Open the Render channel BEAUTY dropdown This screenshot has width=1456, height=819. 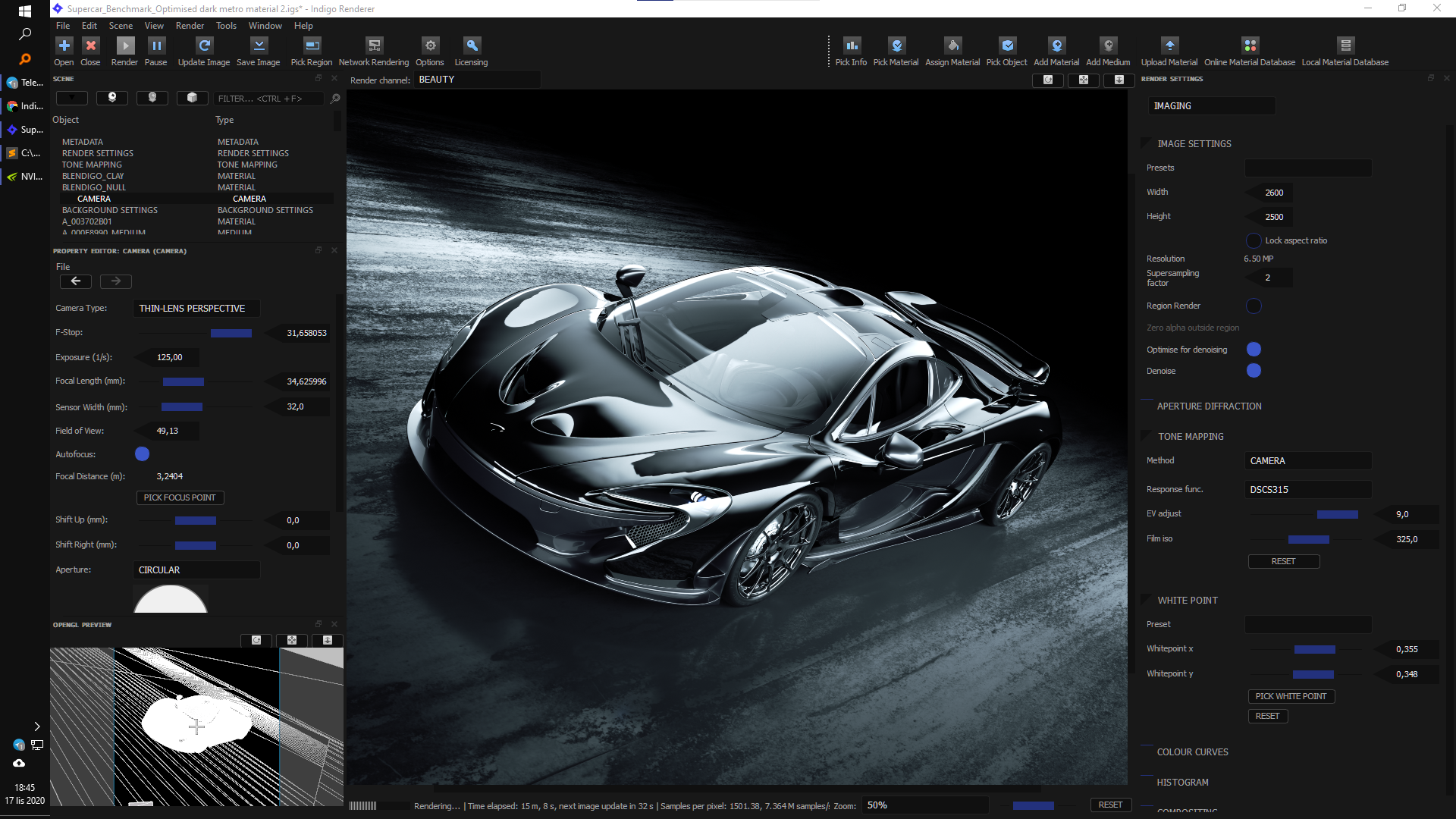476,80
